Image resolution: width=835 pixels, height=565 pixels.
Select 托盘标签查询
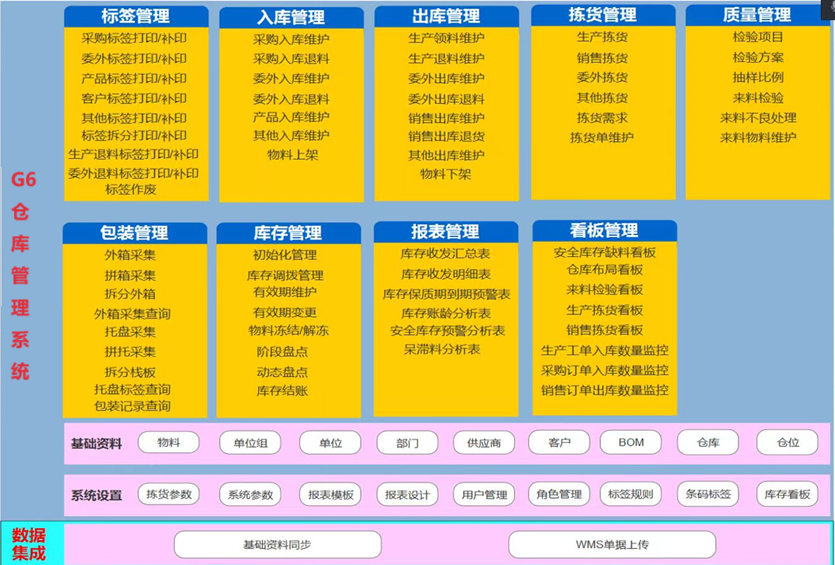(133, 389)
